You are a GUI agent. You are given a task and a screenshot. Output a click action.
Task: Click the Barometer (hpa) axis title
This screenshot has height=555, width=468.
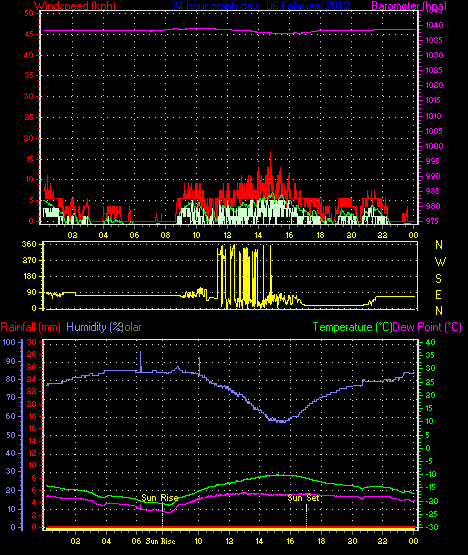pyautogui.click(x=409, y=6)
